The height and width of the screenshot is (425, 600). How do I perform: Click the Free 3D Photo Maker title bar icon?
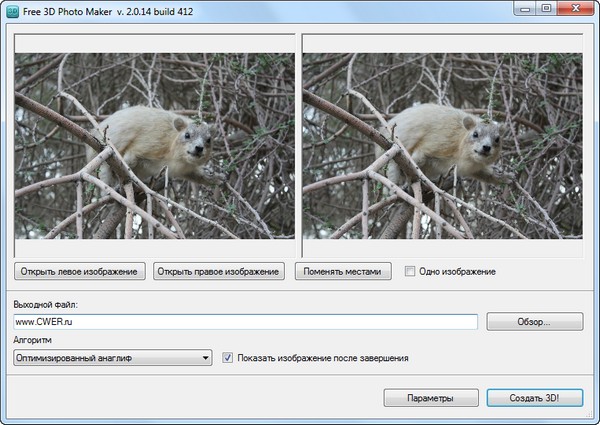(x=12, y=9)
